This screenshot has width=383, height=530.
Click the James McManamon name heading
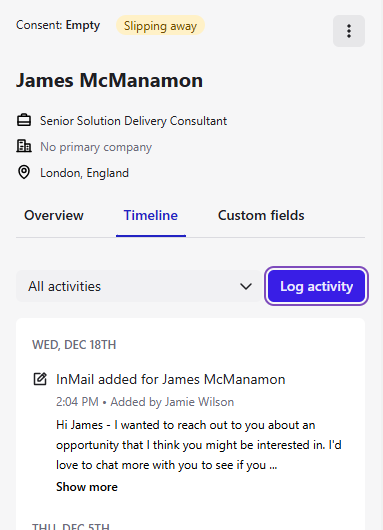coord(110,80)
